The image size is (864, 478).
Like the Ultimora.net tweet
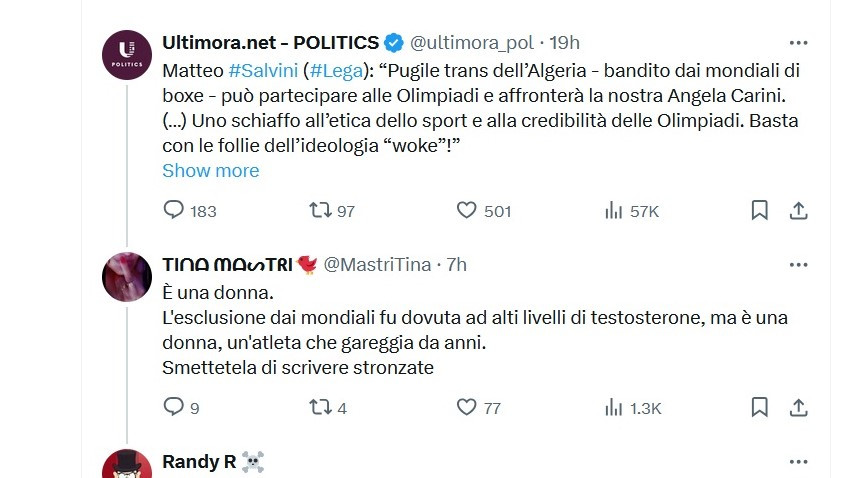[466, 211]
